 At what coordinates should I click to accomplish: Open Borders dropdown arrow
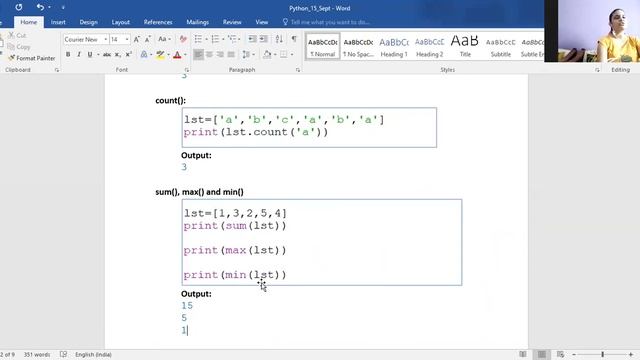click(x=292, y=54)
